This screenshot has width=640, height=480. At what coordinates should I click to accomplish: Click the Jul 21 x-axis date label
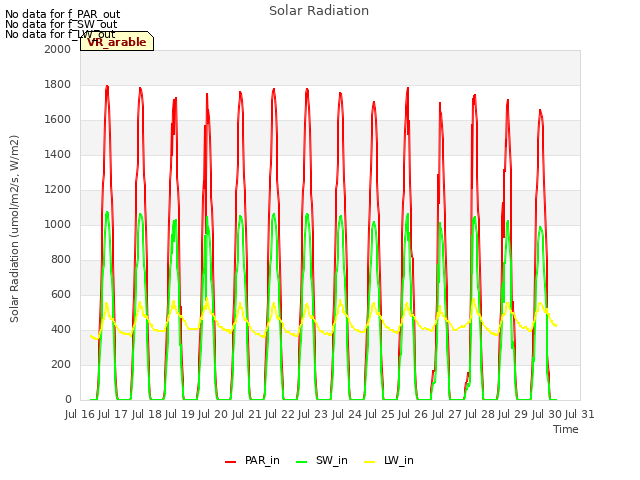247,414
